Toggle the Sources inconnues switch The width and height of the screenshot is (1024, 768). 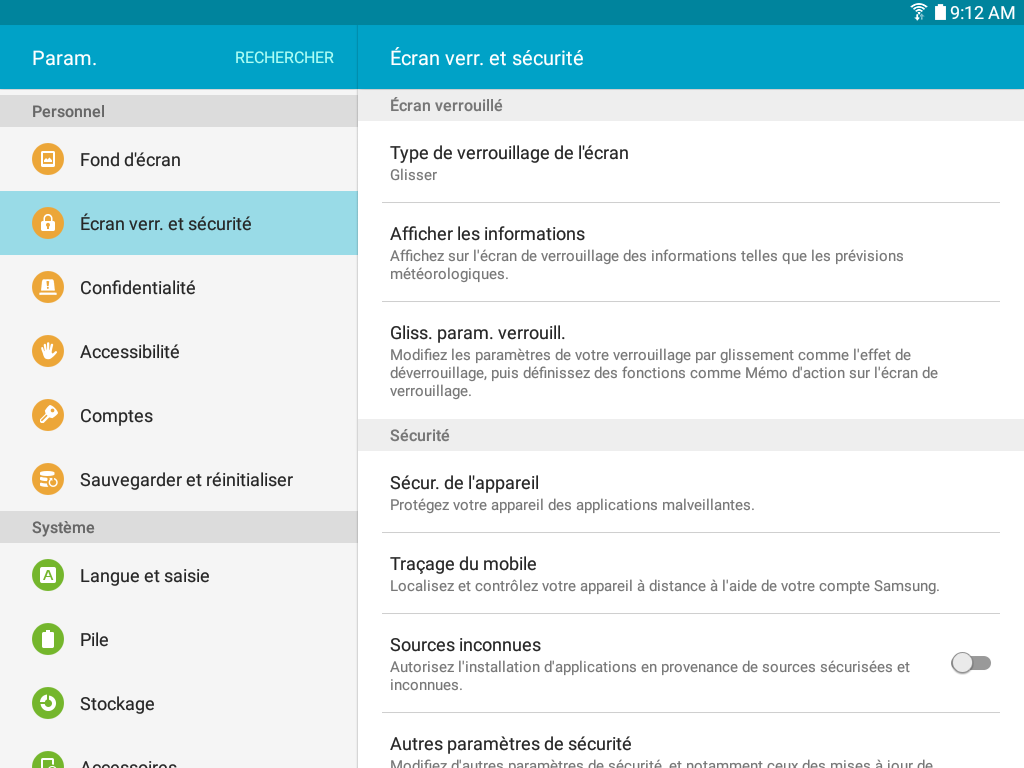click(x=970, y=663)
